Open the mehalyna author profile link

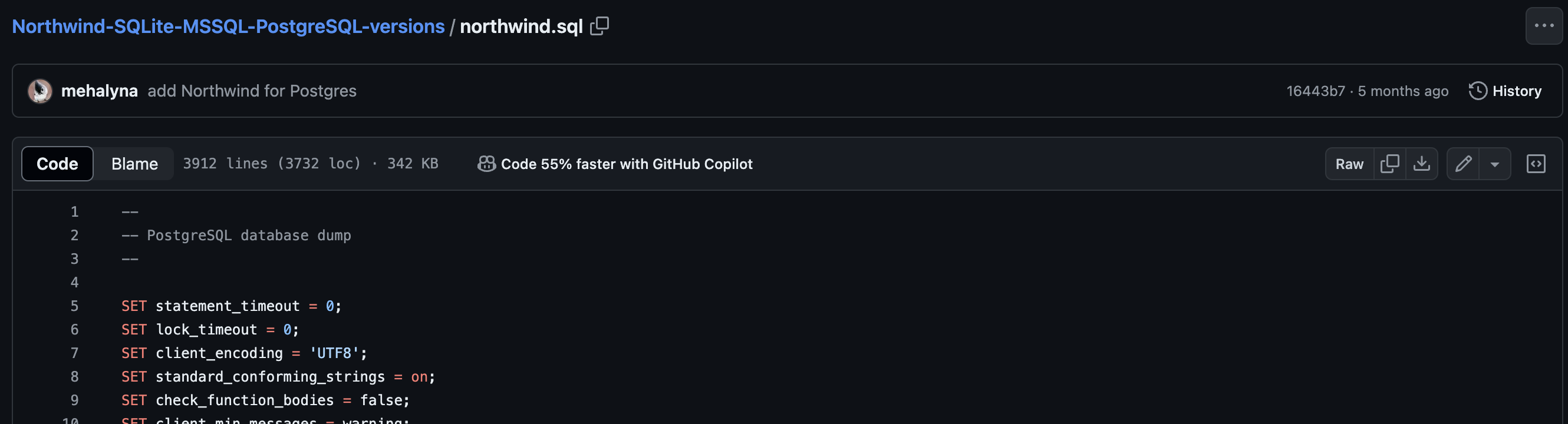(x=99, y=91)
